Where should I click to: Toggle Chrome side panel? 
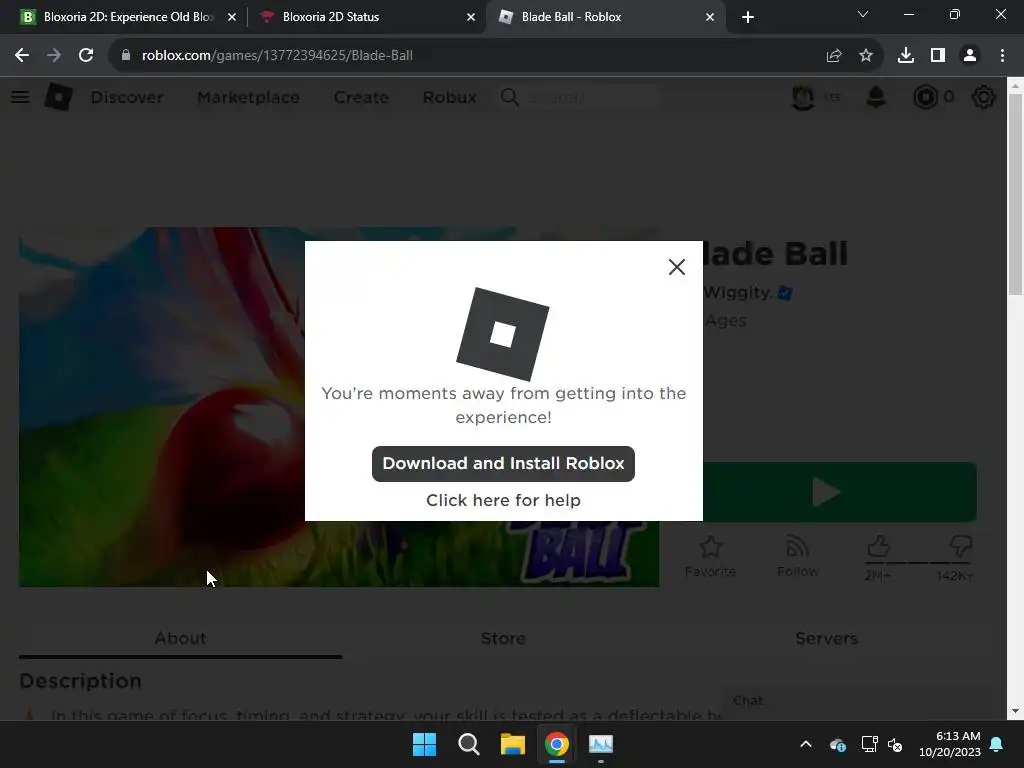938,56
